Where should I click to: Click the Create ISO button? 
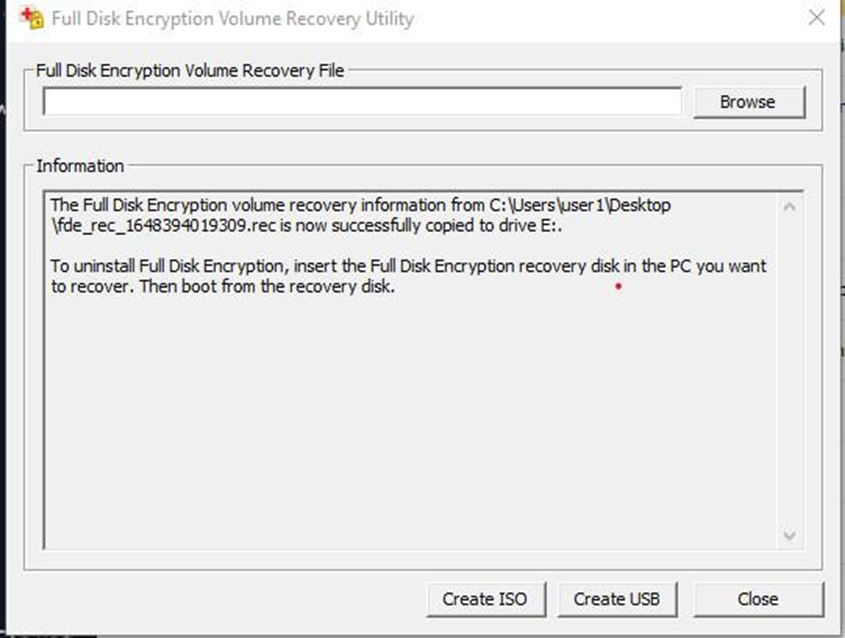point(486,599)
